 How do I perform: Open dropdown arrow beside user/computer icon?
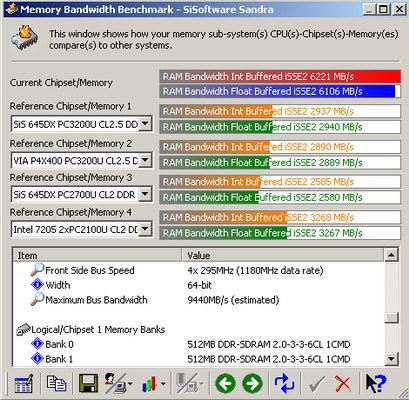coord(130,384)
